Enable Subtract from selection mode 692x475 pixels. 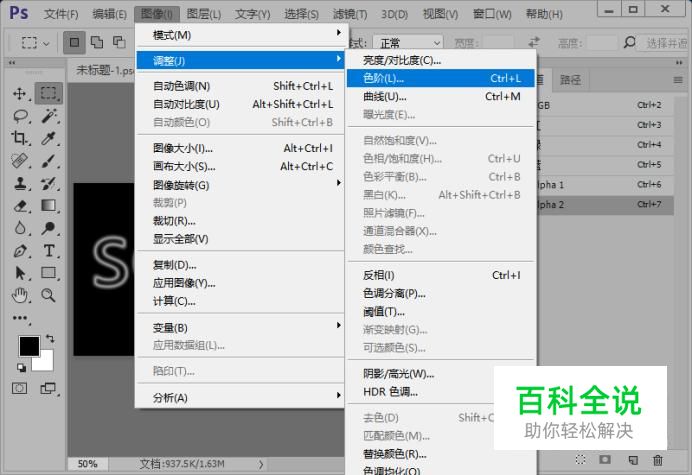click(119, 42)
